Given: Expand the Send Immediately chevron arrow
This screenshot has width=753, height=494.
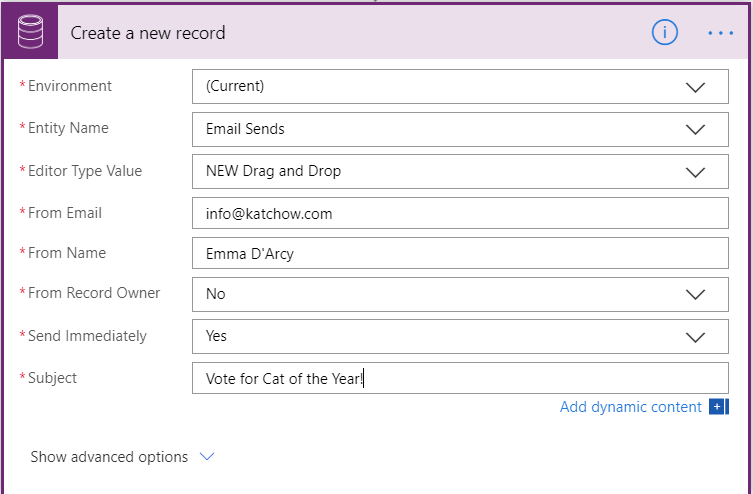Looking at the screenshot, I should 696,337.
